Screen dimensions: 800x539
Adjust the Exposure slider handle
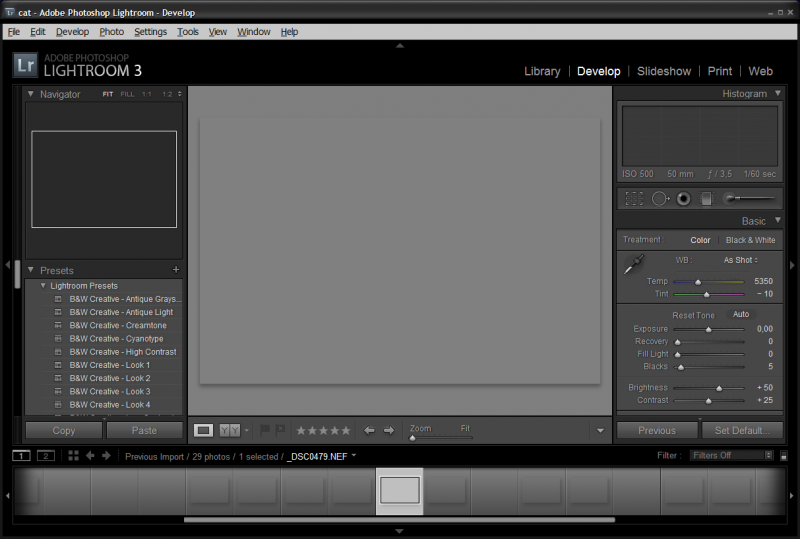tap(709, 330)
